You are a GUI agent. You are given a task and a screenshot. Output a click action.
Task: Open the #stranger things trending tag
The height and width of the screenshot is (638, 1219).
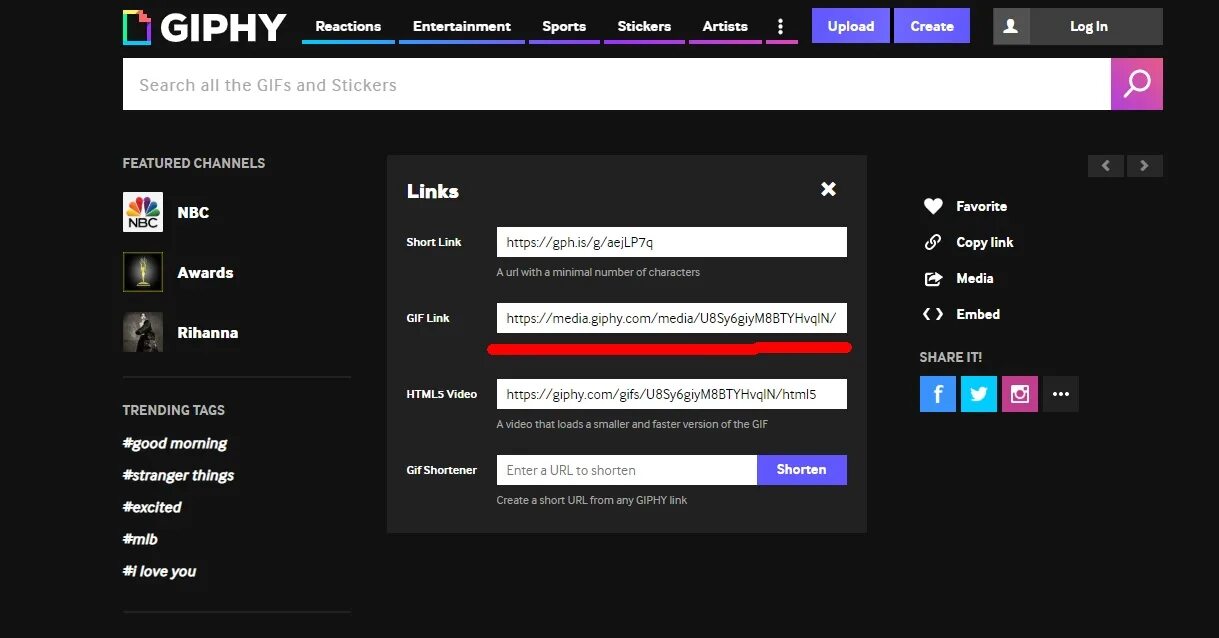[178, 475]
